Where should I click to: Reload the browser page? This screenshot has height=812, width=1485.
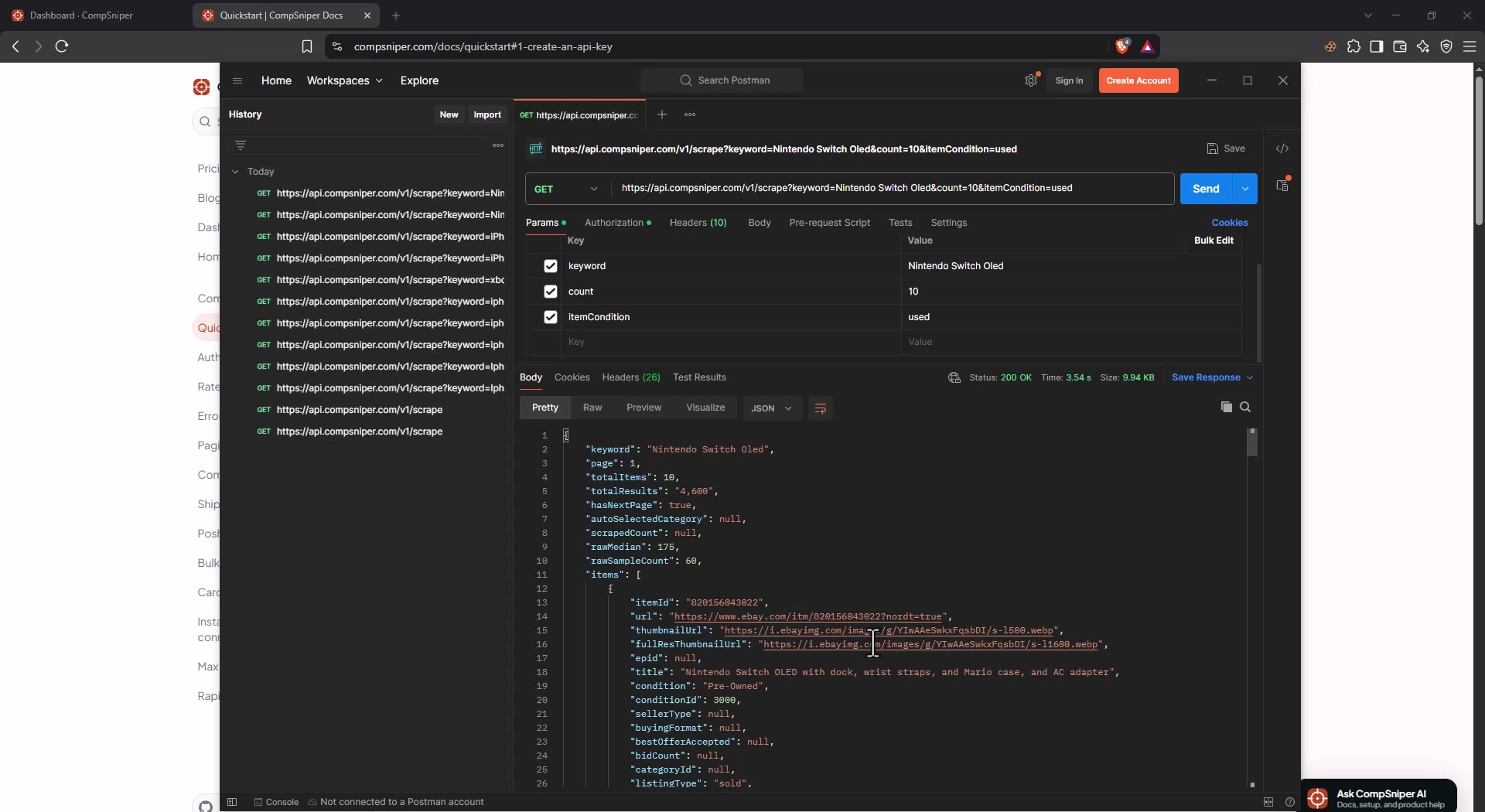(62, 46)
